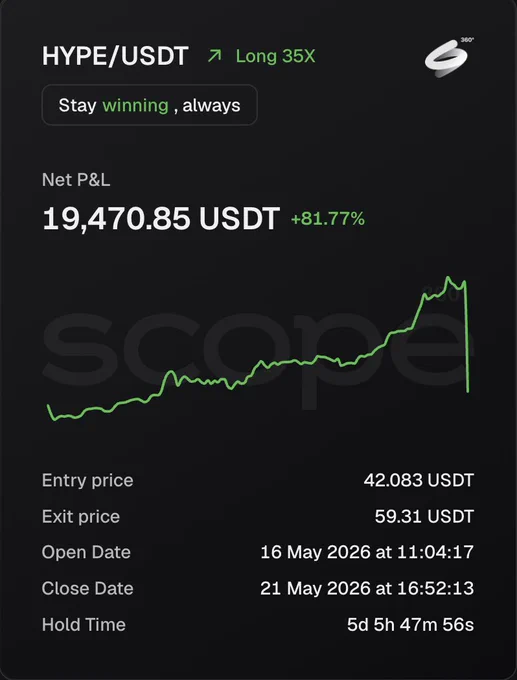Select the 19,470.85 USDT profit value

click(161, 219)
